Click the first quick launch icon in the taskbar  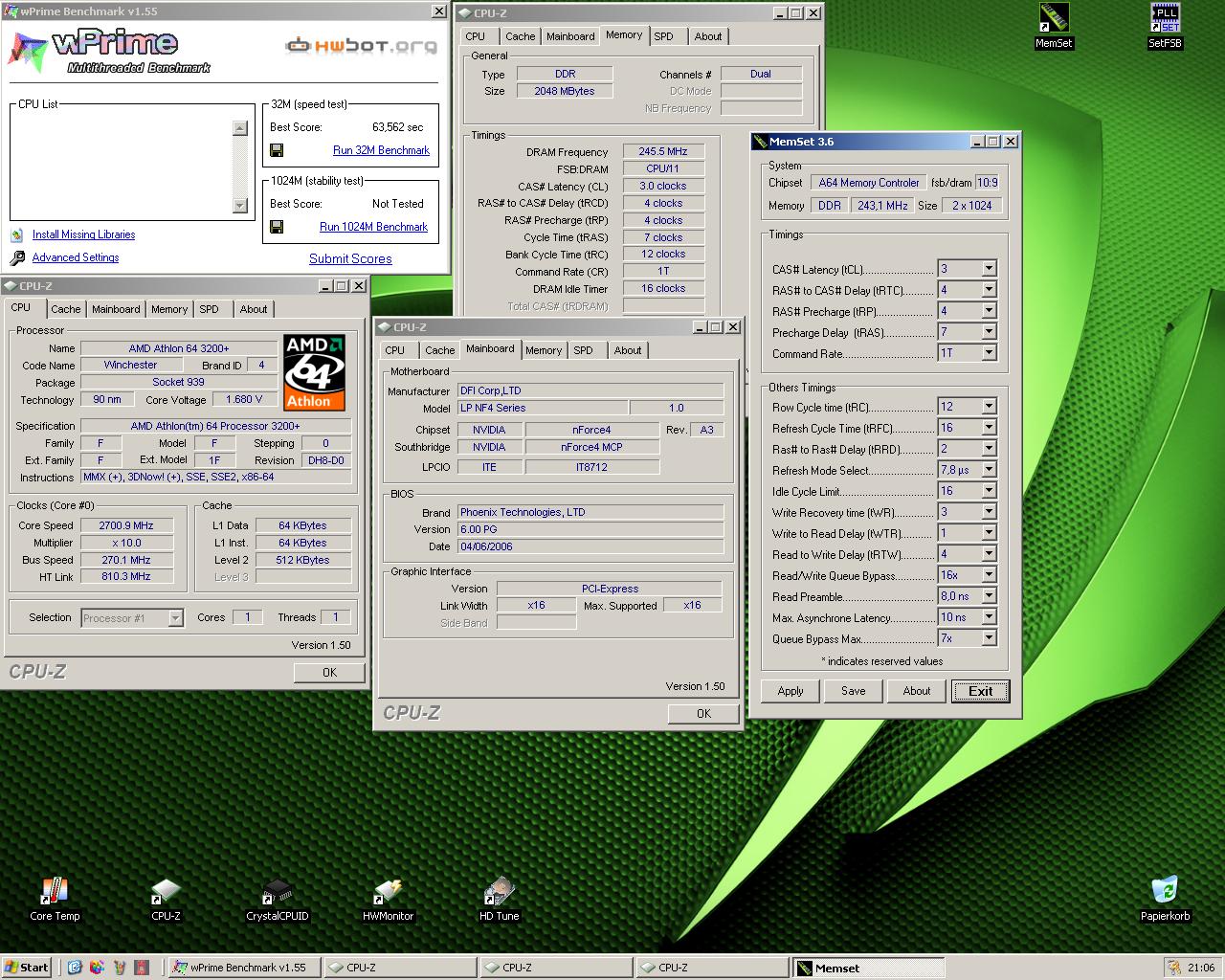coord(76,968)
